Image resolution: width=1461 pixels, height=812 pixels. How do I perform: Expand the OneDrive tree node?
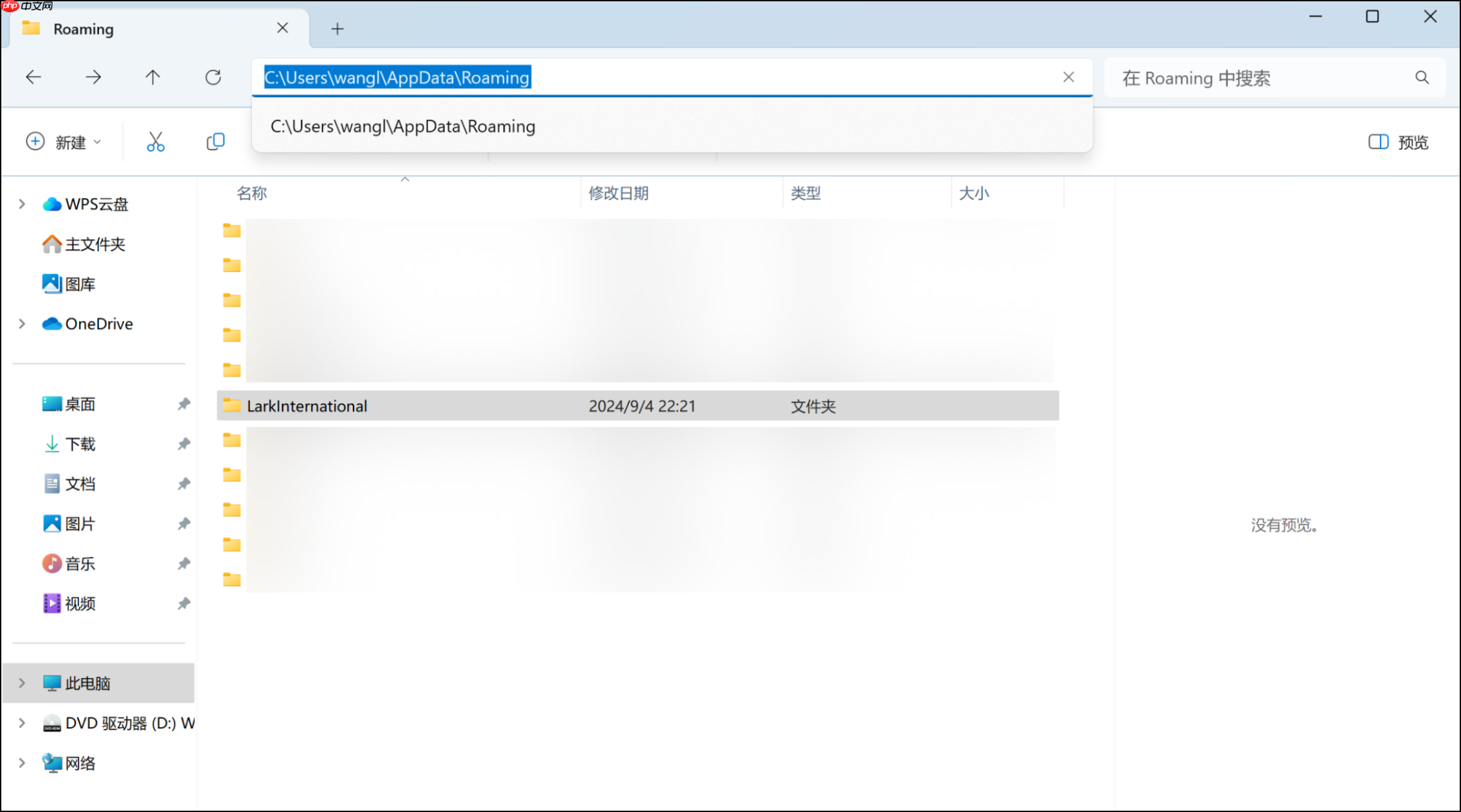click(22, 324)
